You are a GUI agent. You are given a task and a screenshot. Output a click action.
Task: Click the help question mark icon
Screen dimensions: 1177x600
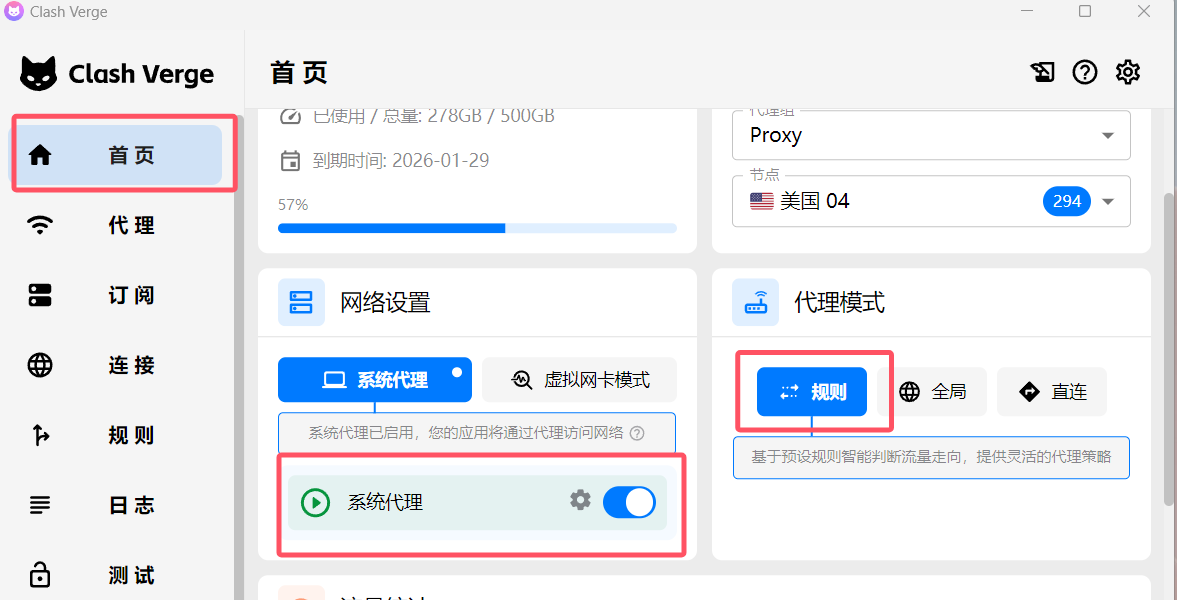point(1085,72)
